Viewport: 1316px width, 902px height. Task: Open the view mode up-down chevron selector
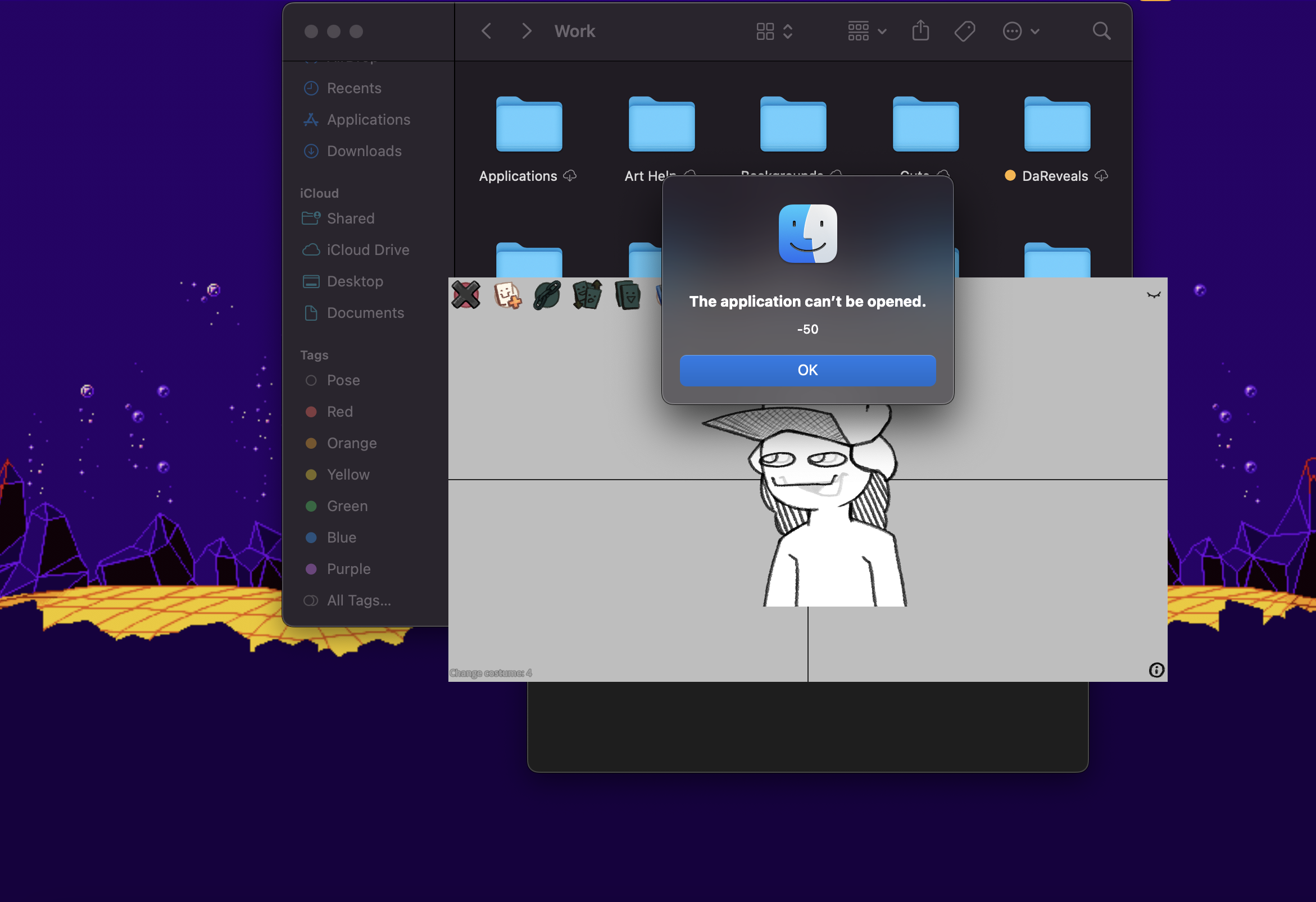(788, 31)
